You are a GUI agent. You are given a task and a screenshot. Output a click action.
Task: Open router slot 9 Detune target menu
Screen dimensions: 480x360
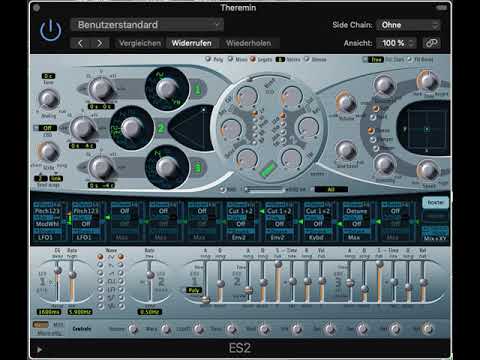point(356,211)
